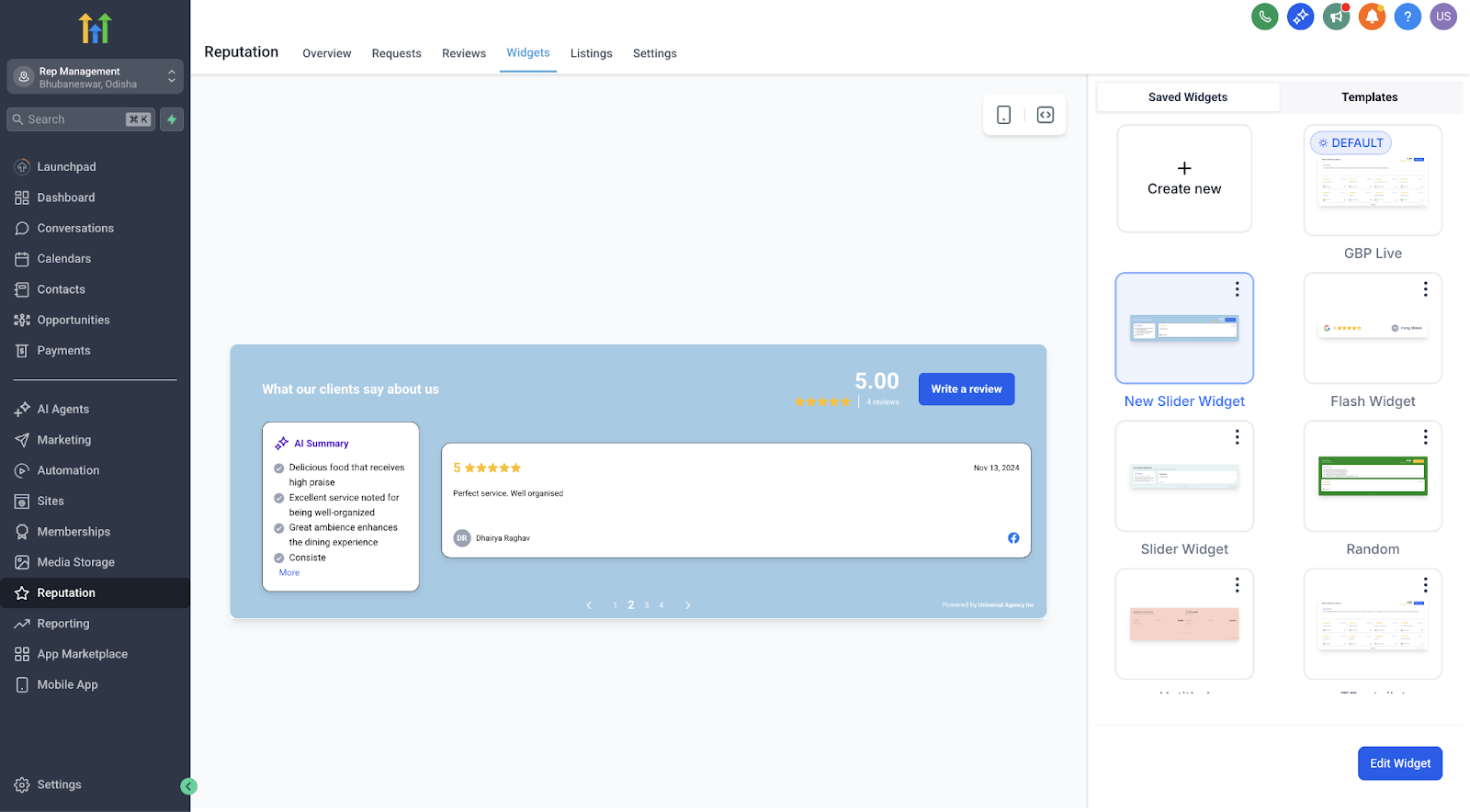Select the New Slider Widget thumbnail
1470x812 pixels.
(x=1184, y=328)
